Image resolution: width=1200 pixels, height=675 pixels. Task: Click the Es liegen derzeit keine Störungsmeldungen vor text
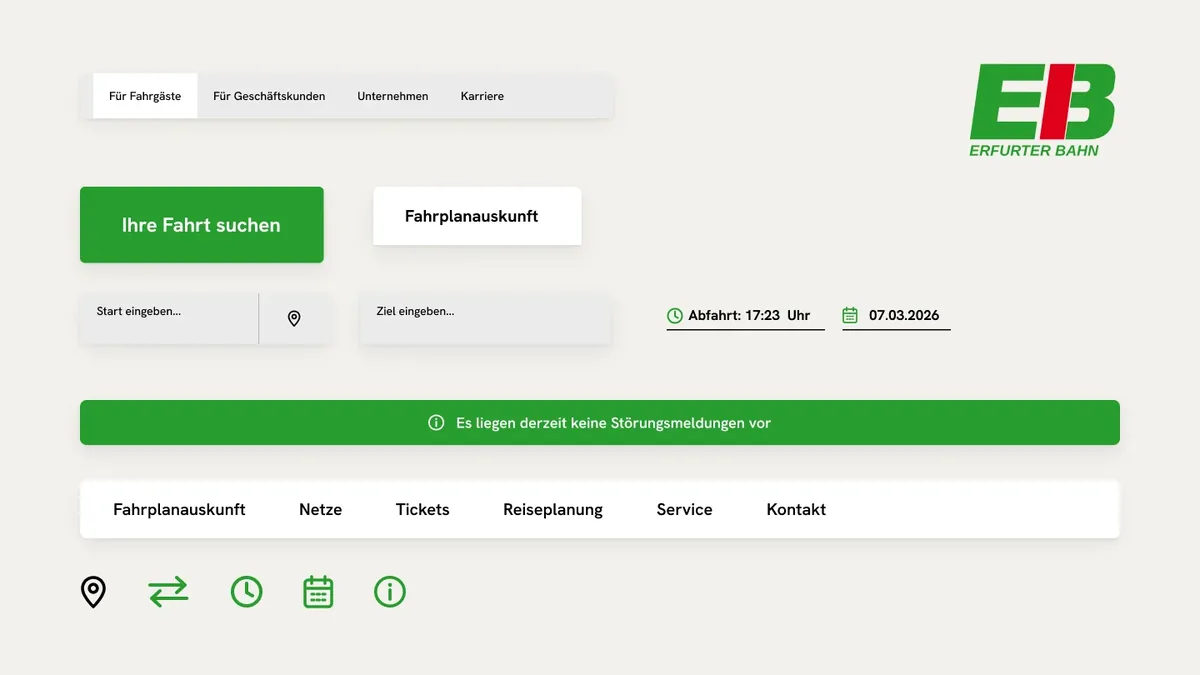pyautogui.click(x=613, y=423)
